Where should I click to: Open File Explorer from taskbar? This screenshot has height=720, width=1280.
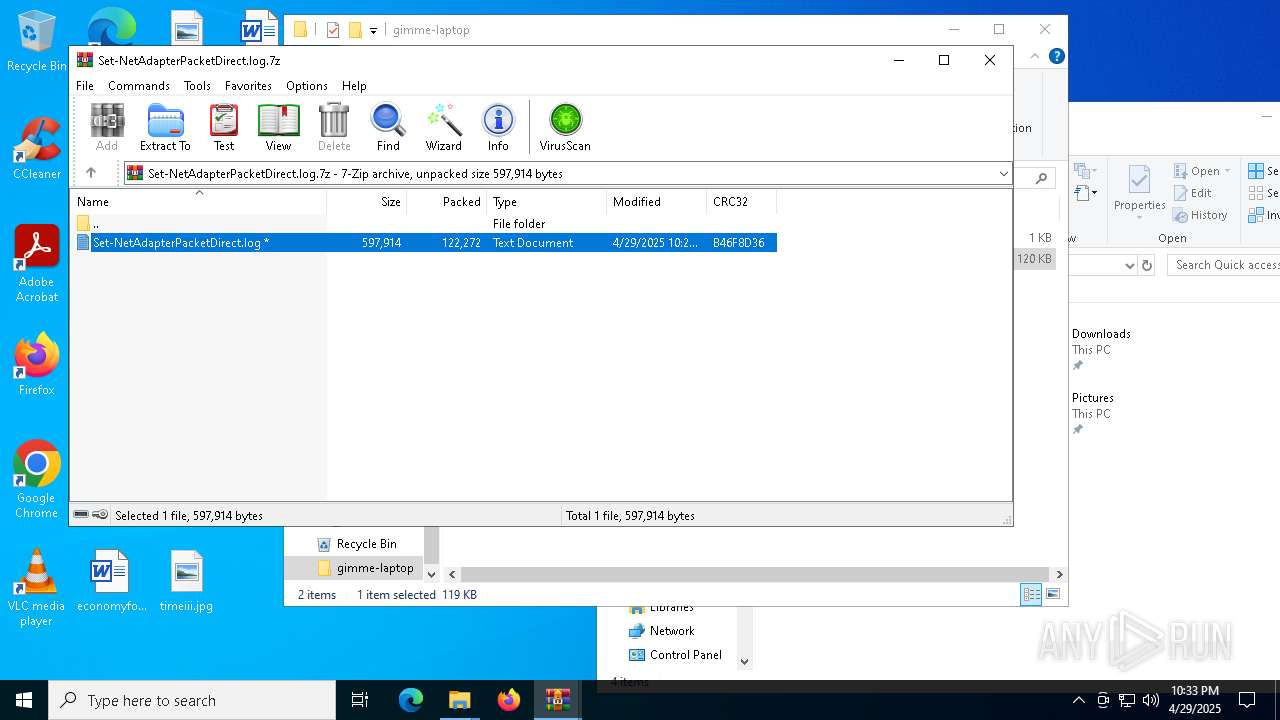click(x=459, y=700)
